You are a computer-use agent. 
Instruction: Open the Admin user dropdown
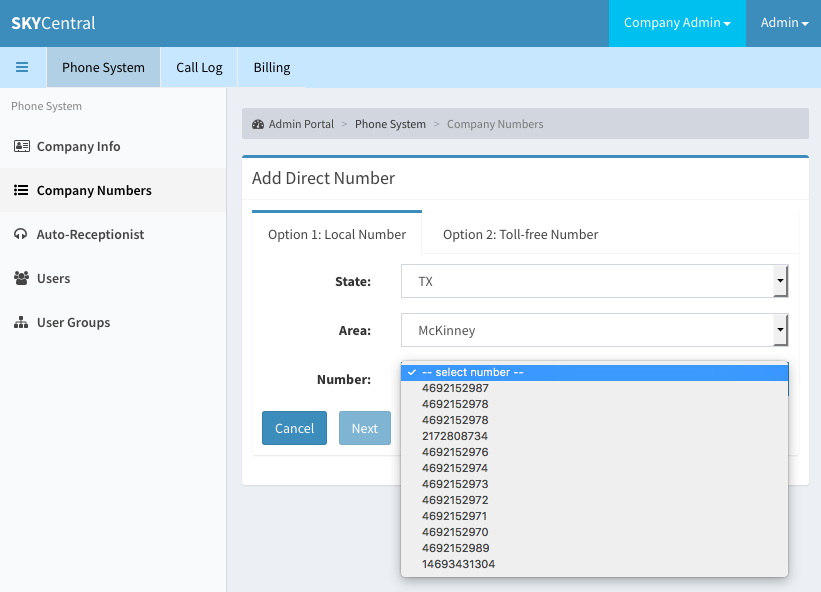point(784,23)
